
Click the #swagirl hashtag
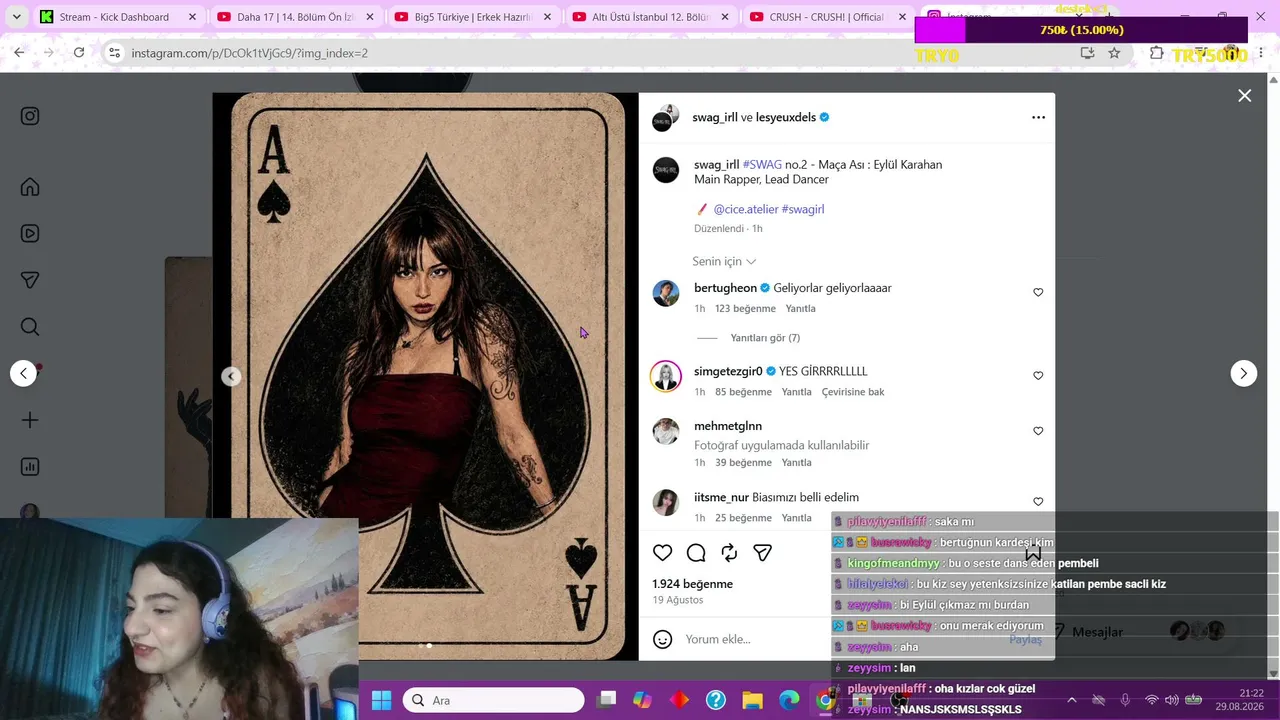point(803,209)
